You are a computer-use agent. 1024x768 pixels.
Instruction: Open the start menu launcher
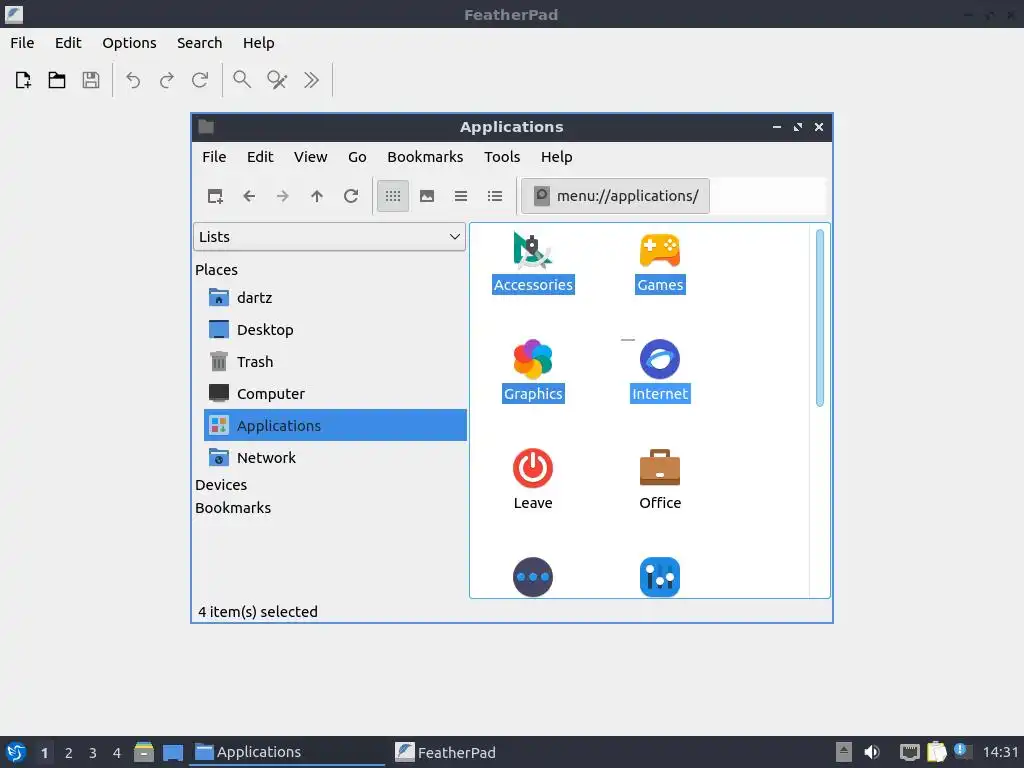point(16,752)
